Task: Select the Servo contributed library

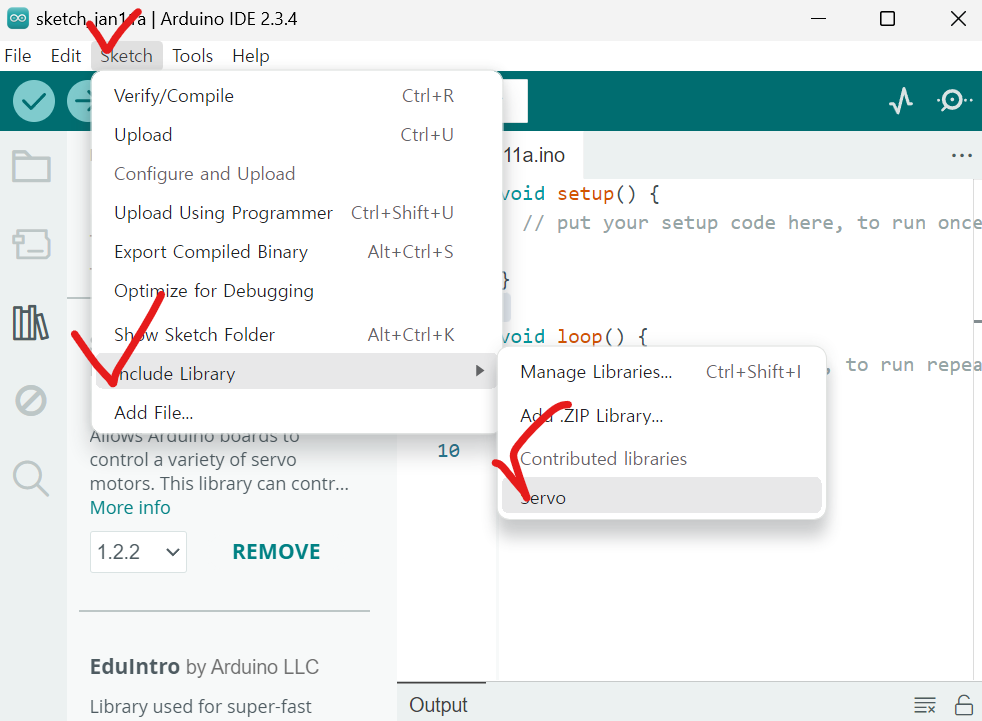Action: pos(661,495)
